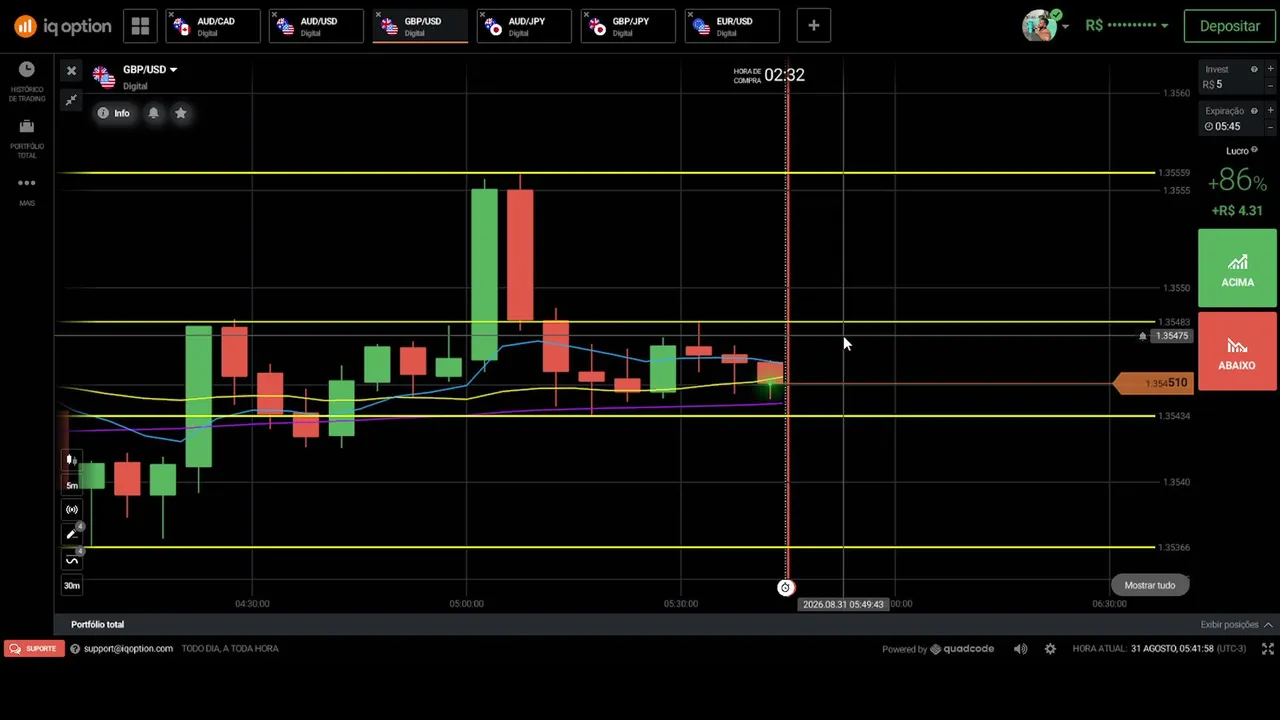Place an ABAIXO (lower) trade

1237,351
